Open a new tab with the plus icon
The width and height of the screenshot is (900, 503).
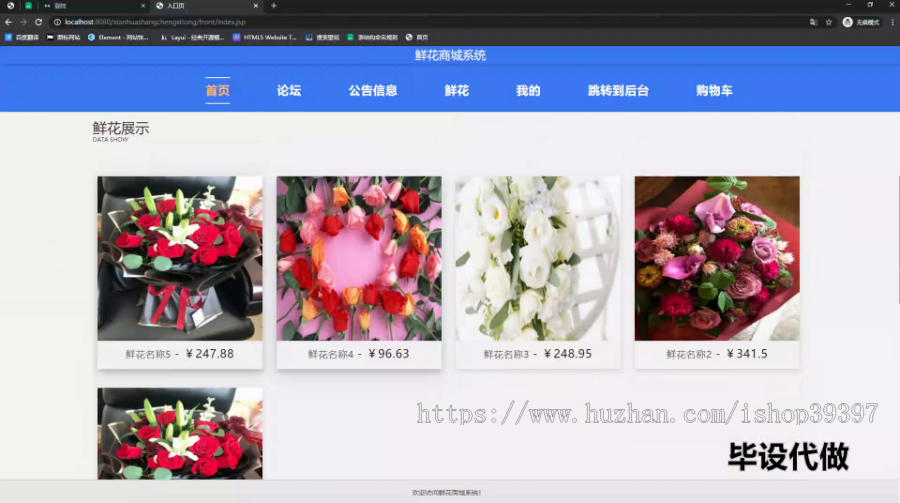pyautogui.click(x=274, y=6)
